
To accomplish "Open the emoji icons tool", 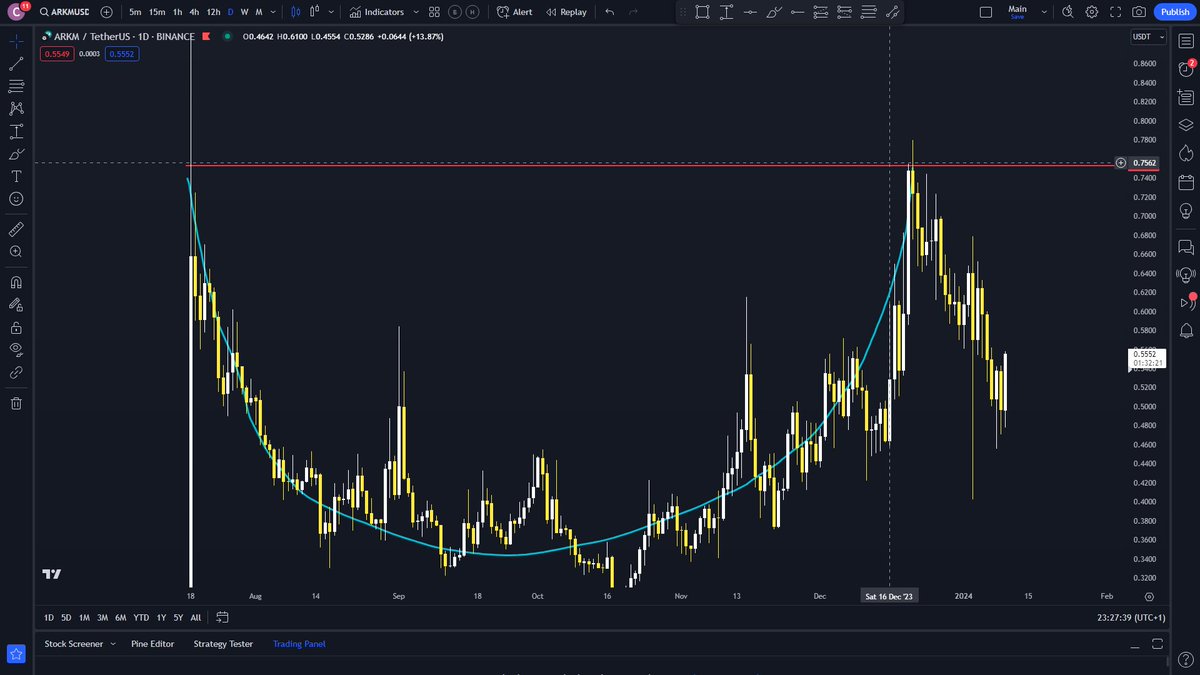I will point(16,198).
